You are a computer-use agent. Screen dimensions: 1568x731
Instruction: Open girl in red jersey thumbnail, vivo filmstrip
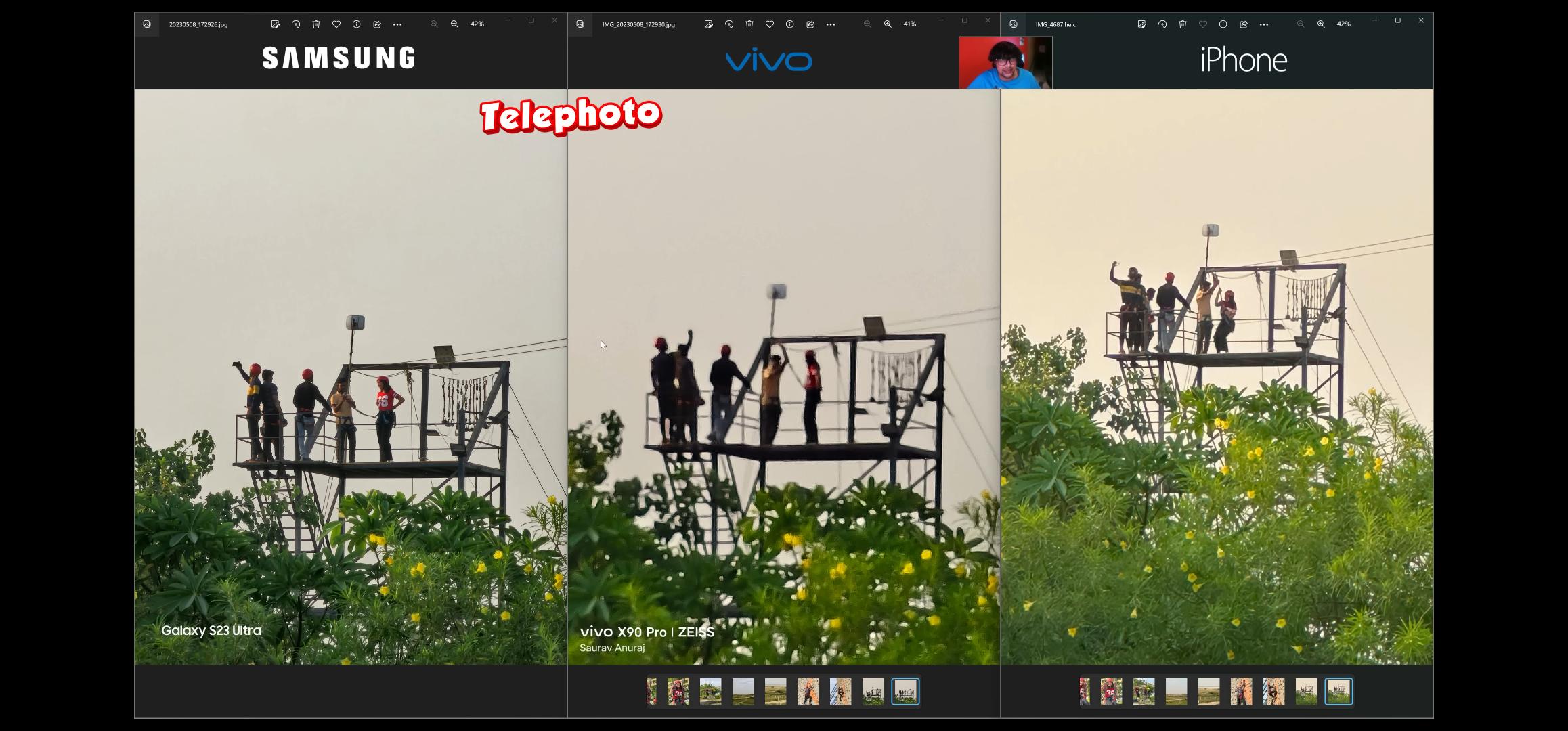tap(678, 692)
